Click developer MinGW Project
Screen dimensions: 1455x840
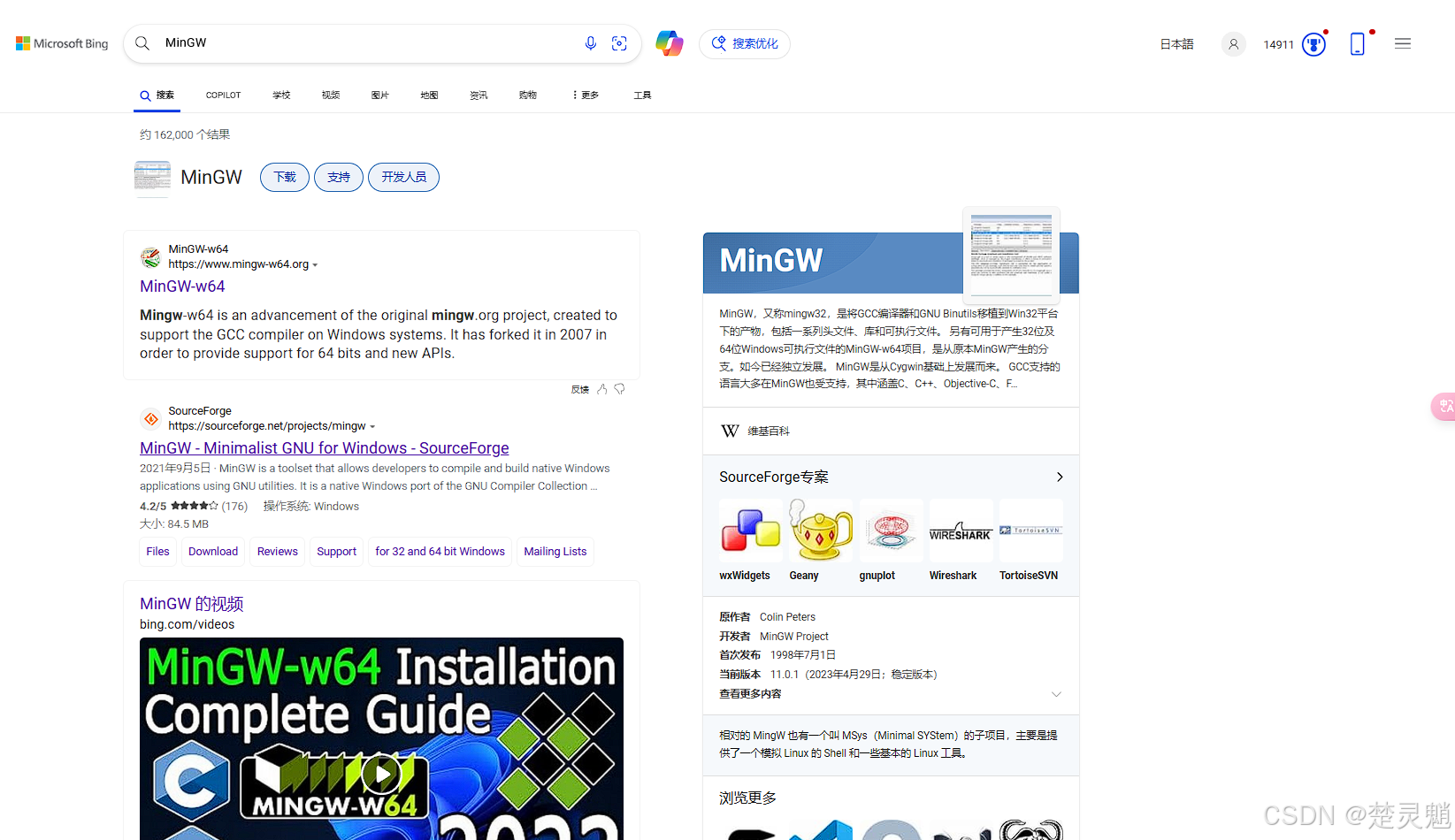[x=794, y=637]
